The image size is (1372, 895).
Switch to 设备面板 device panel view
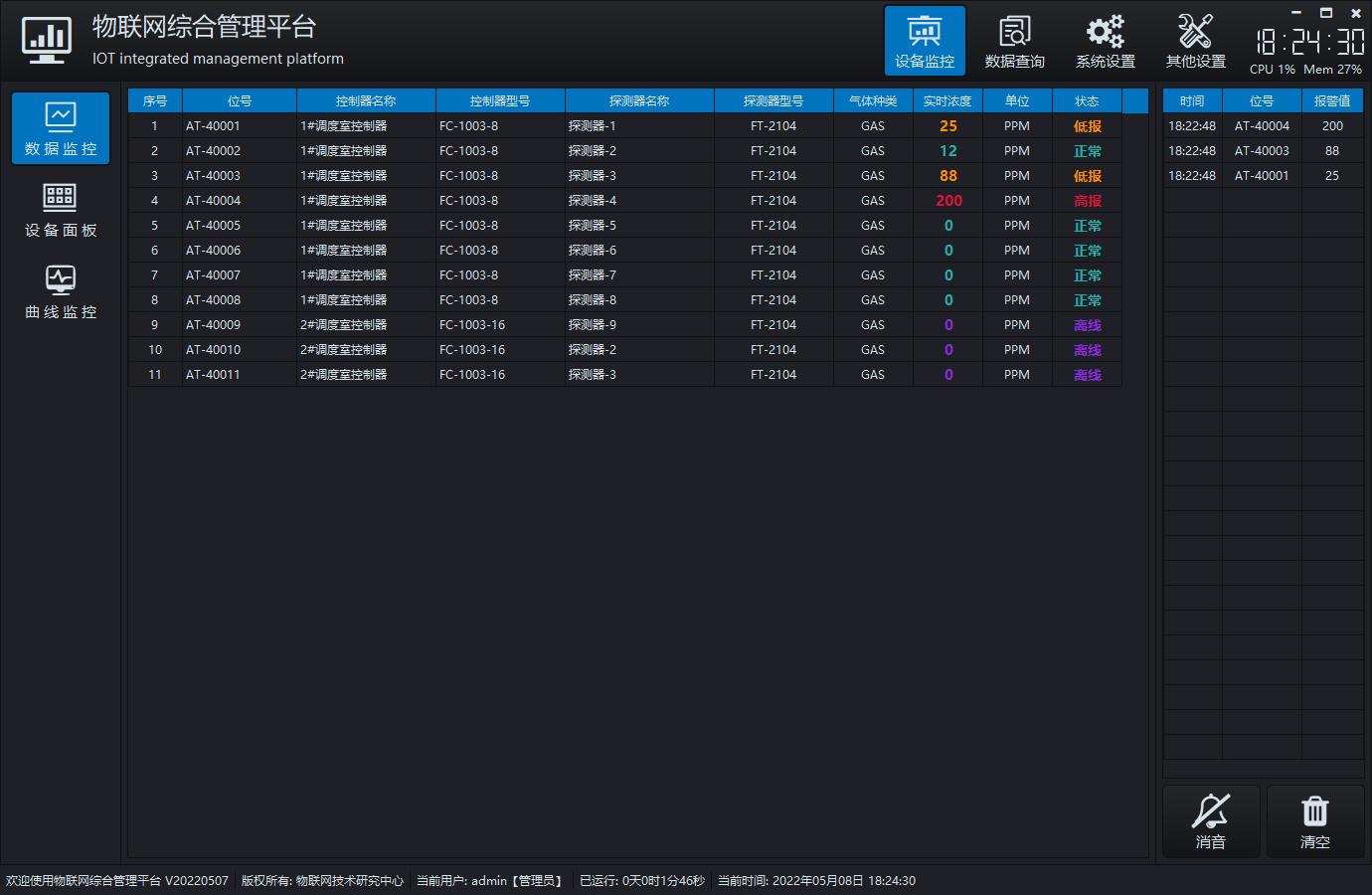tap(61, 210)
